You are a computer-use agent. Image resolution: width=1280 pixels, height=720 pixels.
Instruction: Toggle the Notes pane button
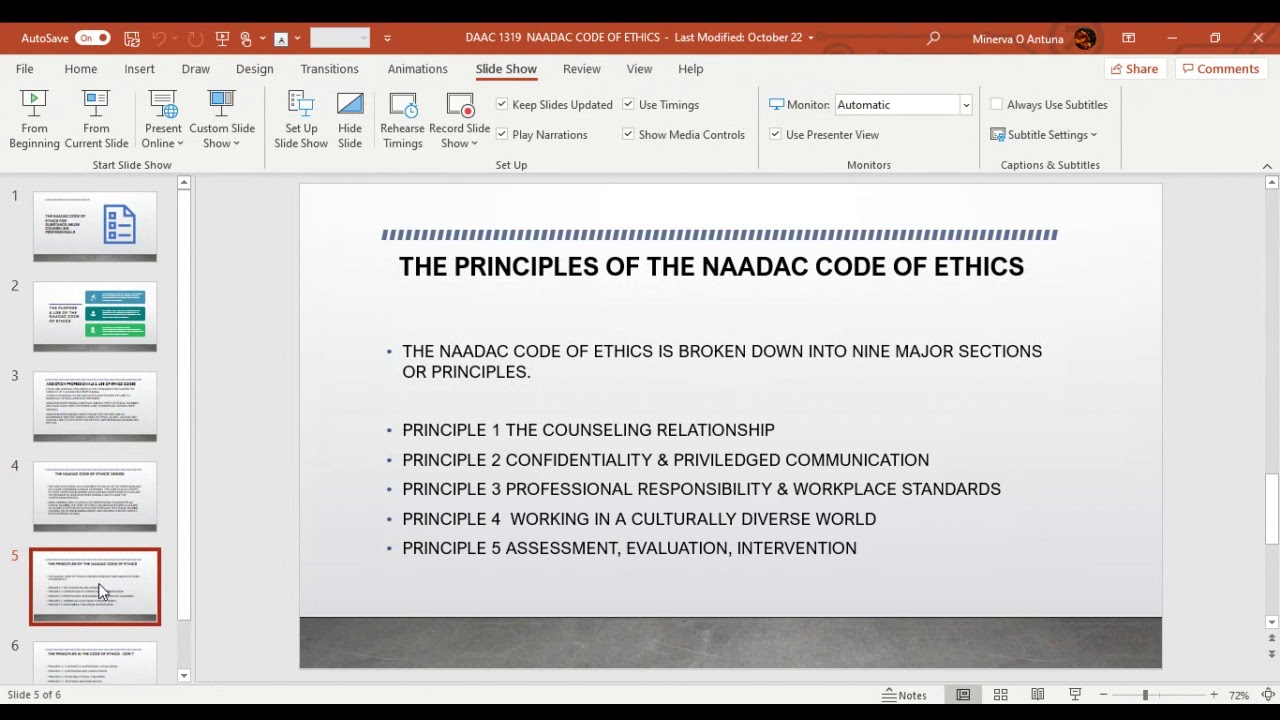pyautogui.click(x=905, y=695)
